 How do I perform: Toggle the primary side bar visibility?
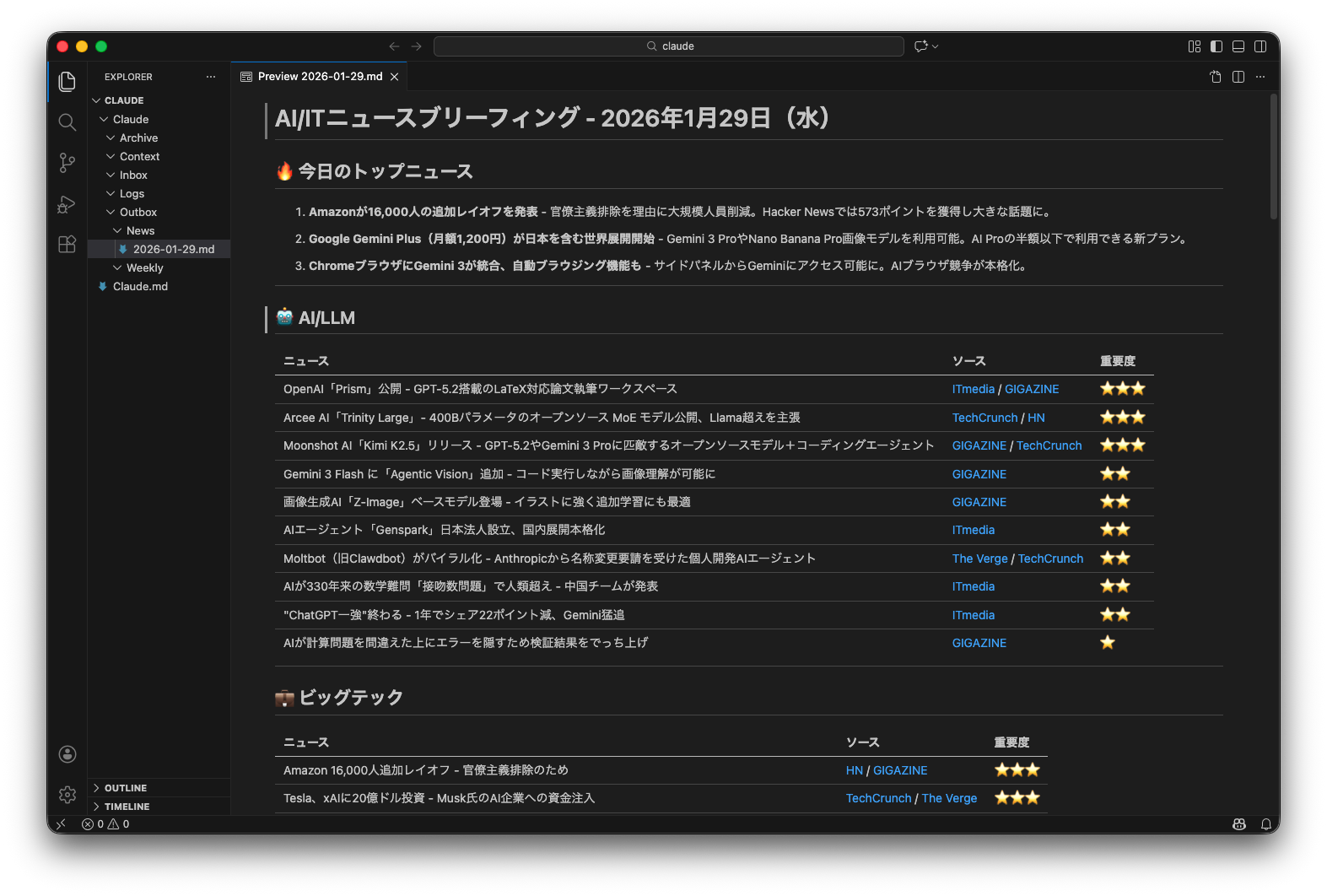click(1216, 46)
